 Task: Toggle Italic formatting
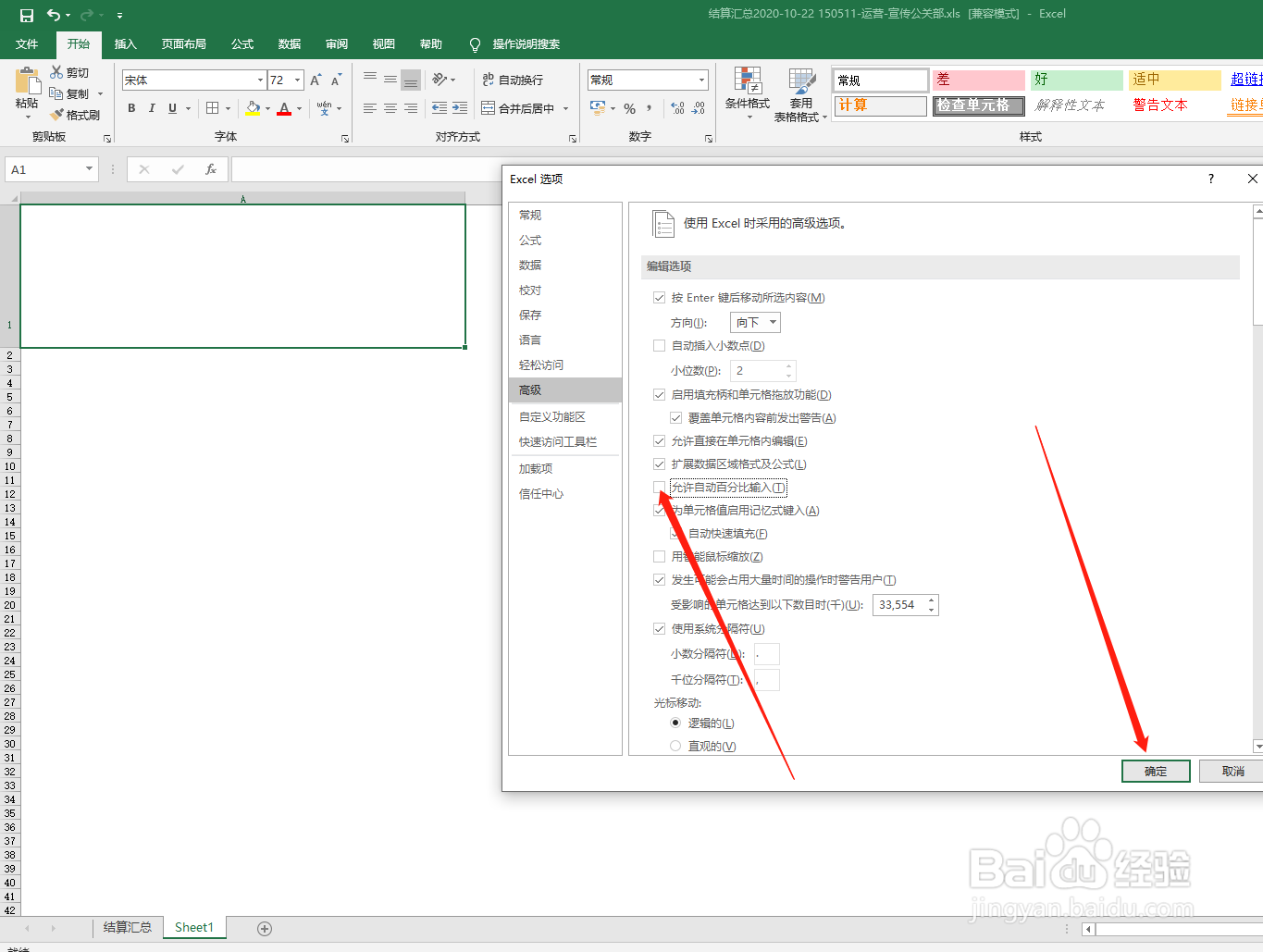click(152, 108)
